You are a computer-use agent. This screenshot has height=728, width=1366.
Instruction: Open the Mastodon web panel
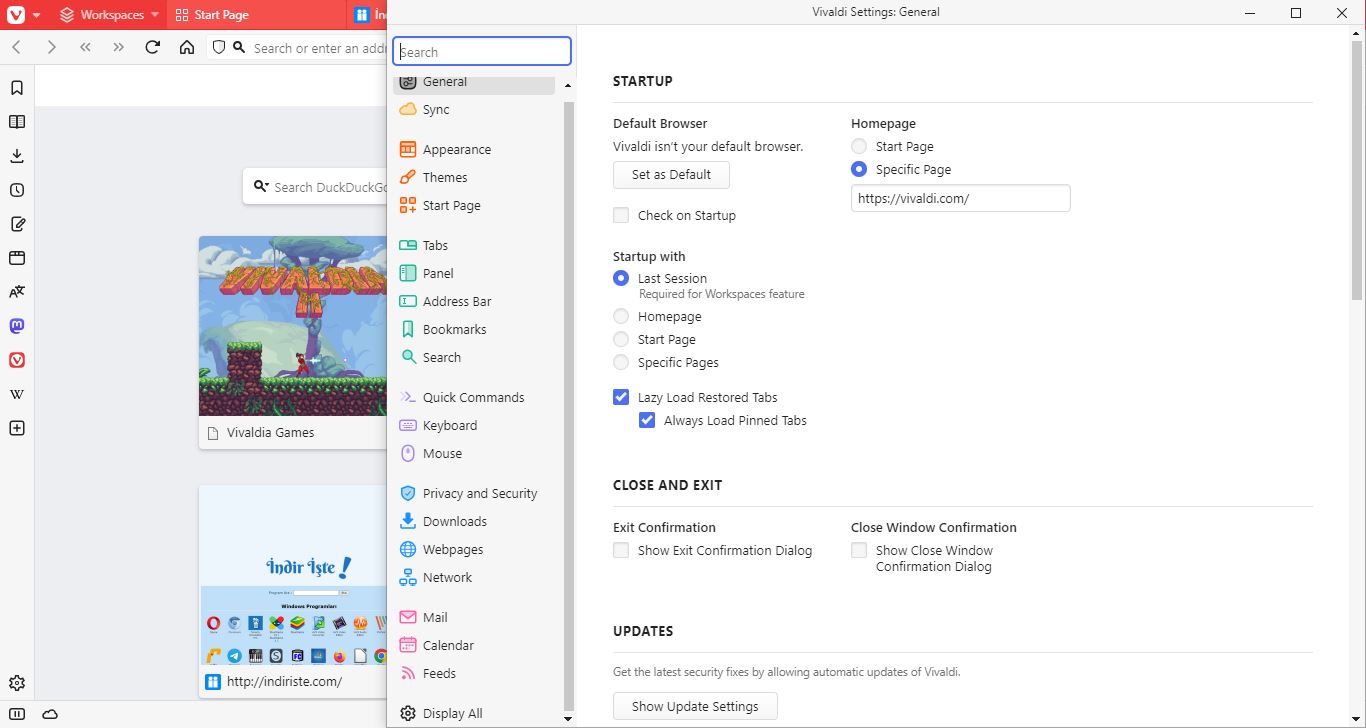coord(17,326)
